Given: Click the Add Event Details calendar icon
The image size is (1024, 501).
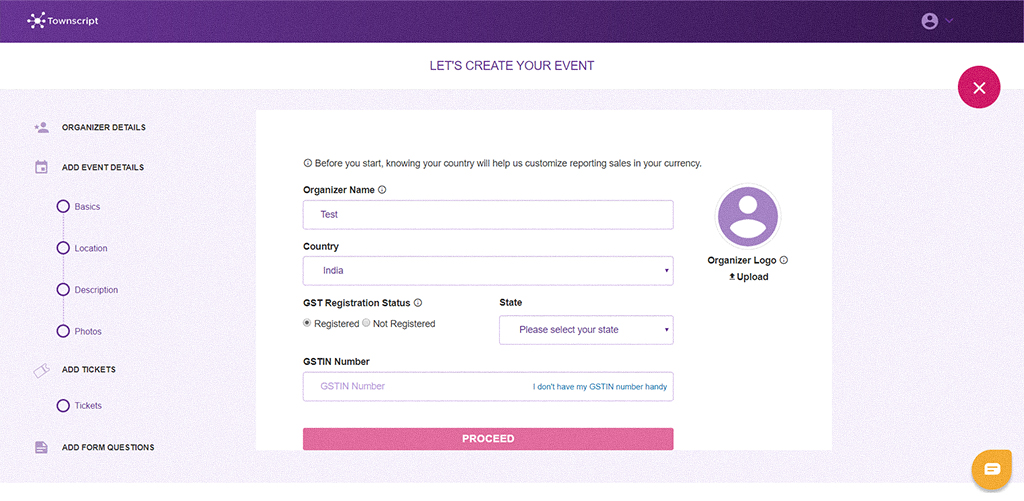Looking at the screenshot, I should point(41,167).
